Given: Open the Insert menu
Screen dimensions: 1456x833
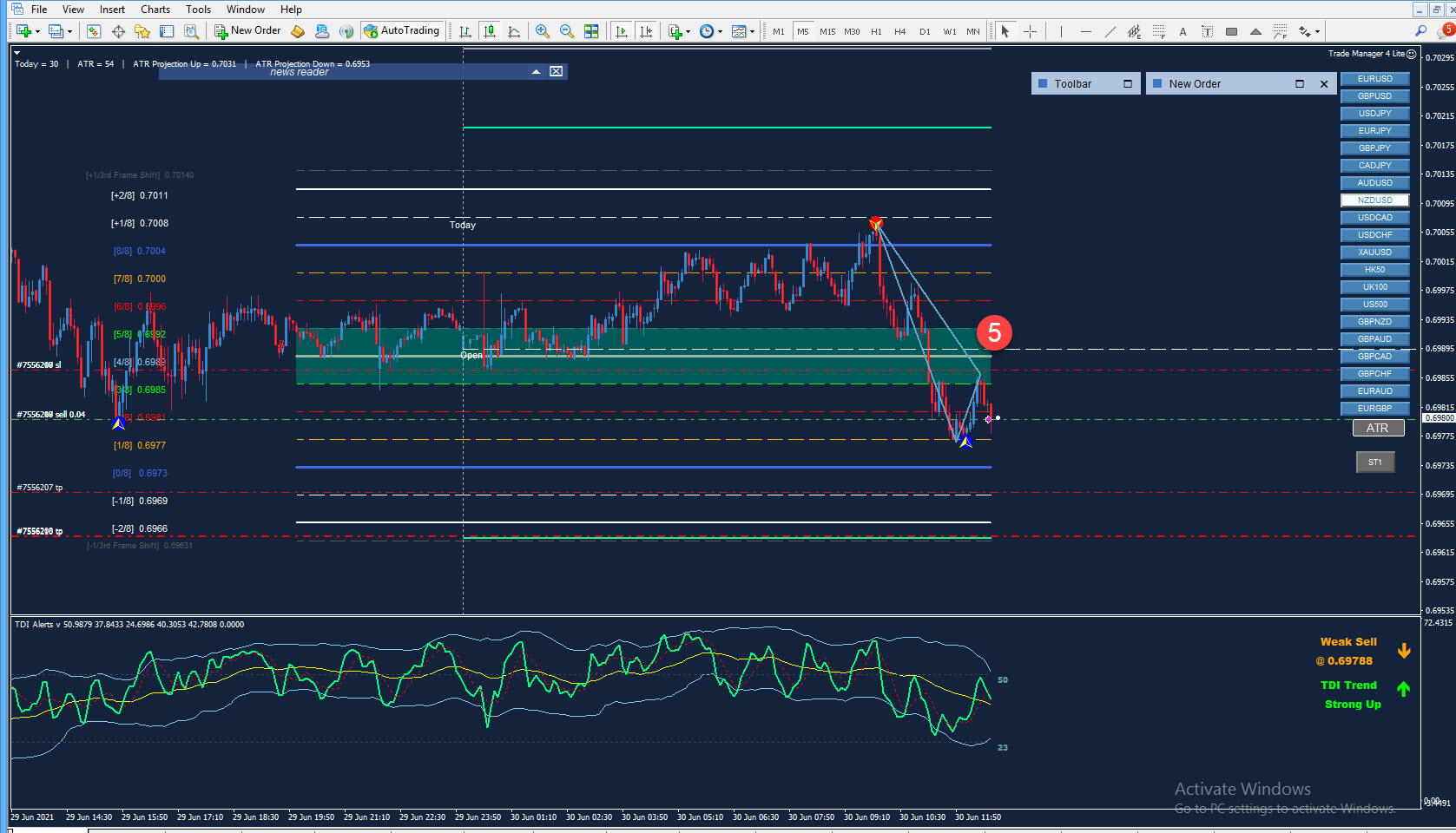Looking at the screenshot, I should coord(112,10).
